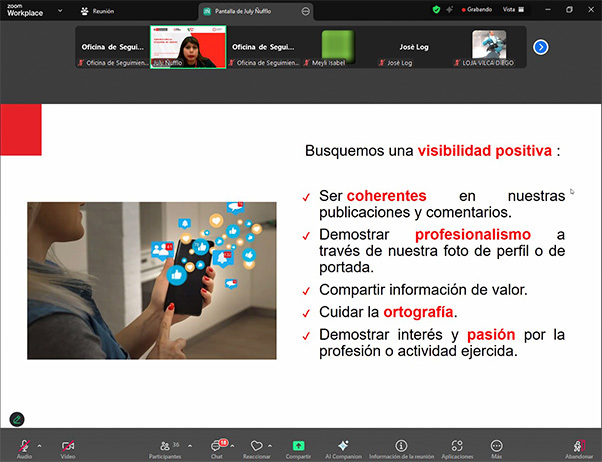Viewport: 602px width, 462px height.
Task: Click the AI sparkle icon in title bar
Action: pyautogui.click(x=449, y=10)
